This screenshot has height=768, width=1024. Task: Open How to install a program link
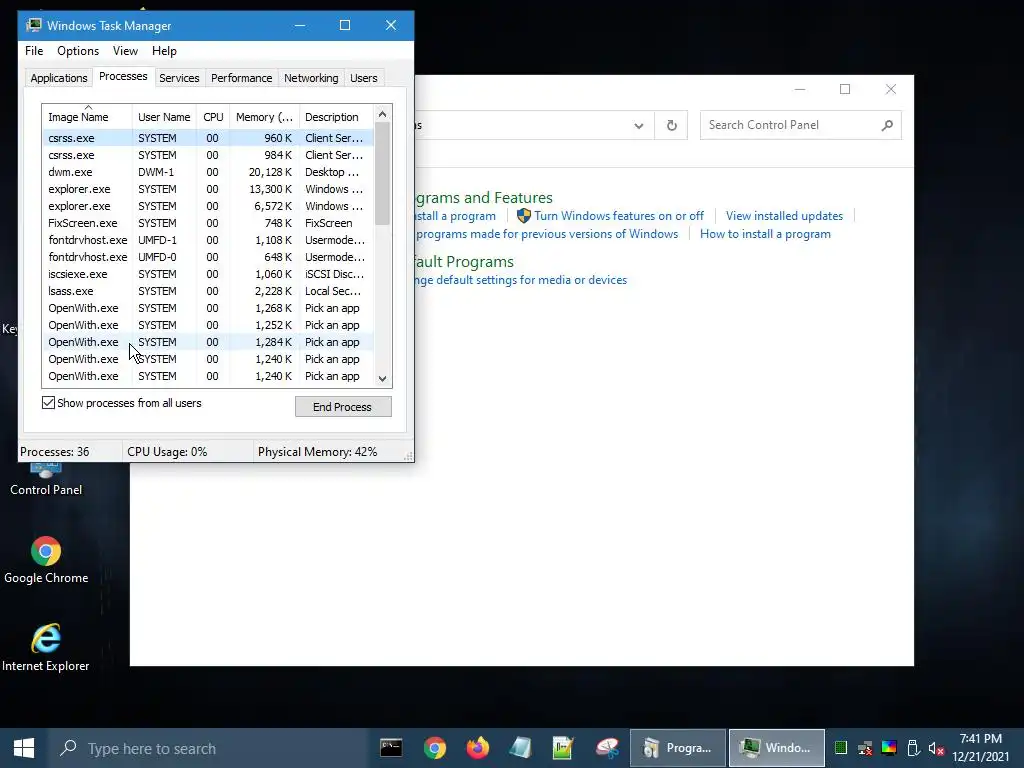[x=765, y=234]
